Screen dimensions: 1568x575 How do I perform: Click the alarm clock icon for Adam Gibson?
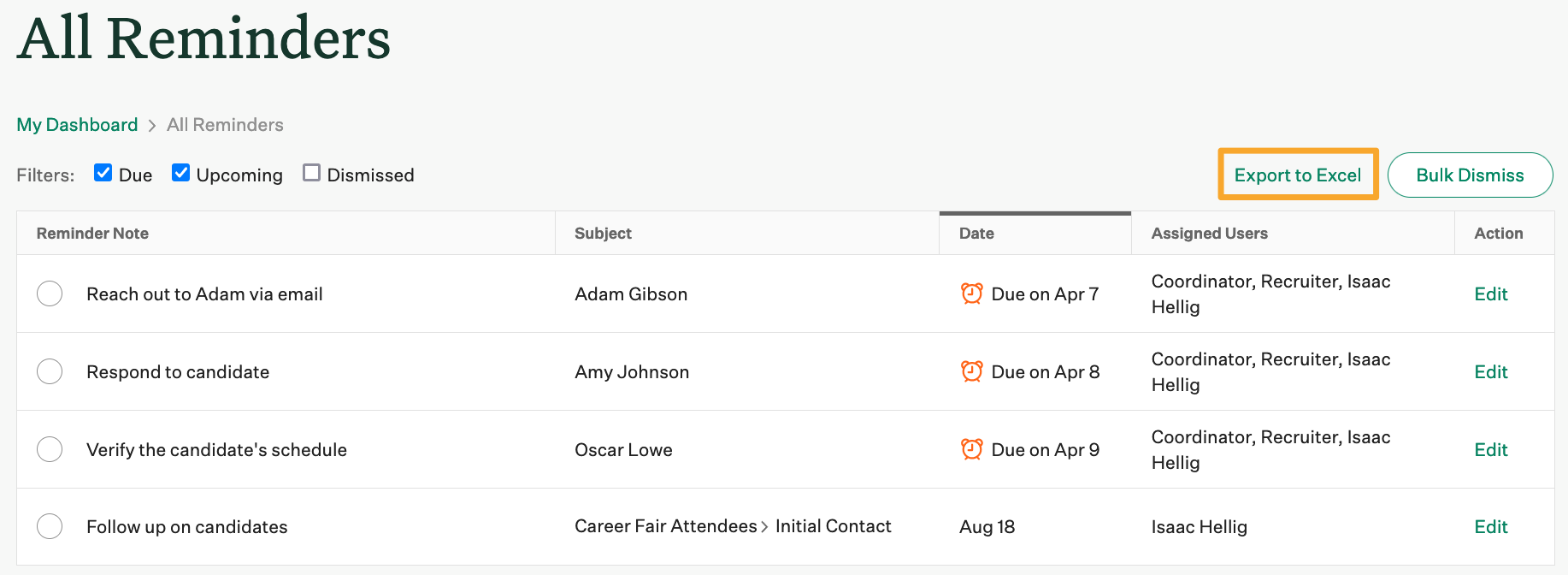(x=971, y=293)
